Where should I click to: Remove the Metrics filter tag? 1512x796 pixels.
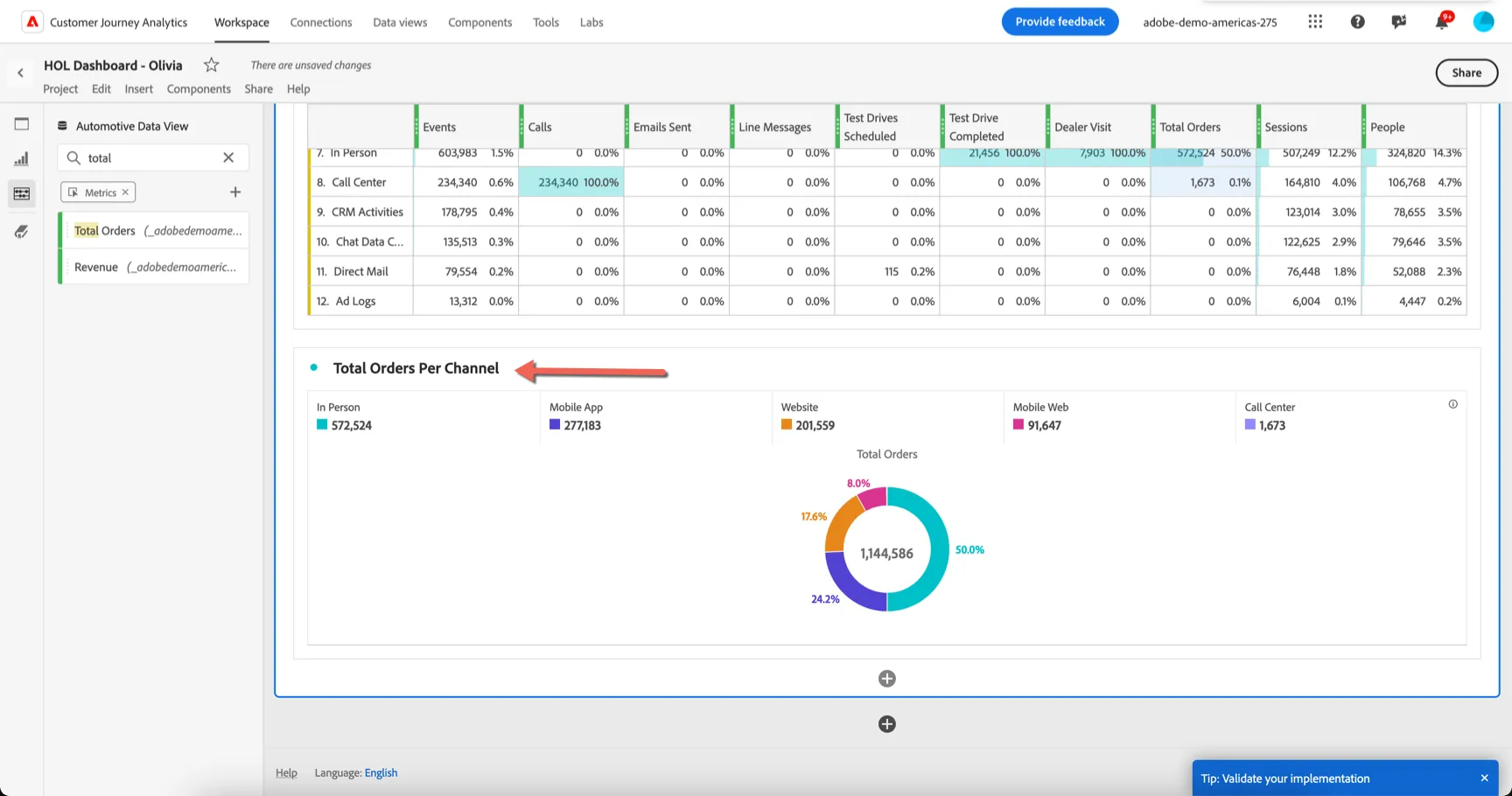pos(125,192)
